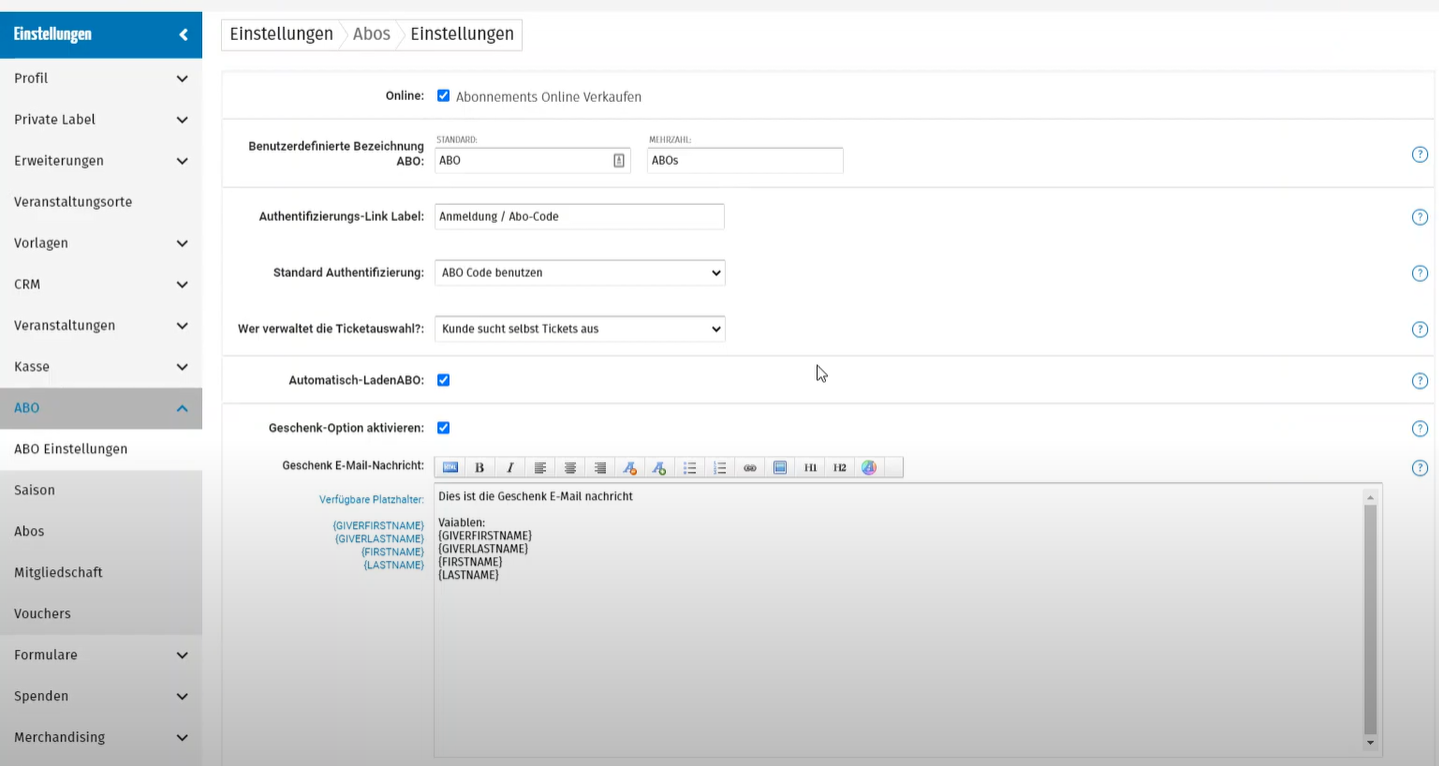This screenshot has height=766, width=1439.
Task: Open Wer verwaltet die Ticketauswahl dropdown
Action: click(580, 328)
